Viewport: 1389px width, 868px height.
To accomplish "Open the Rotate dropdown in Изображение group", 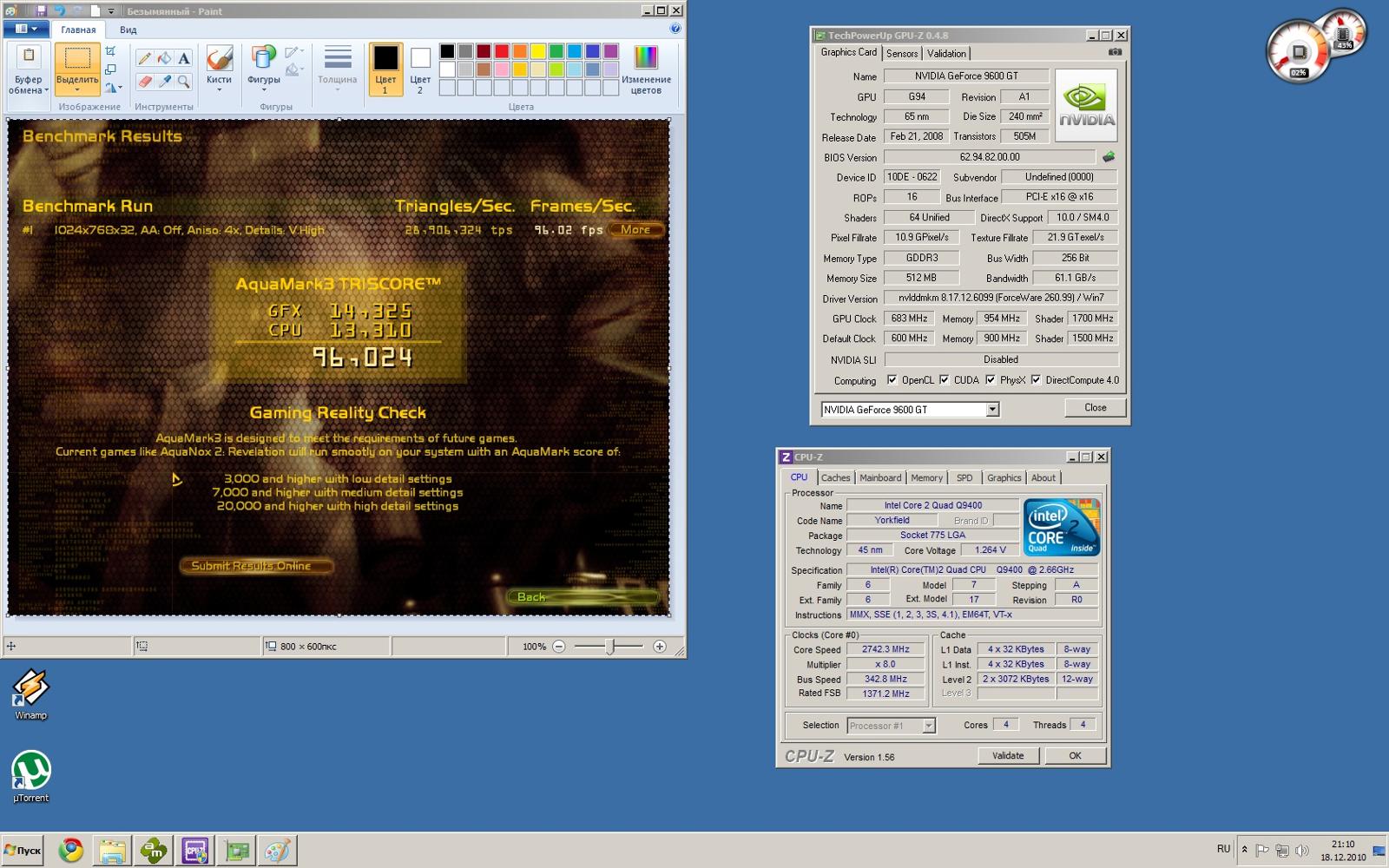I will 114,88.
